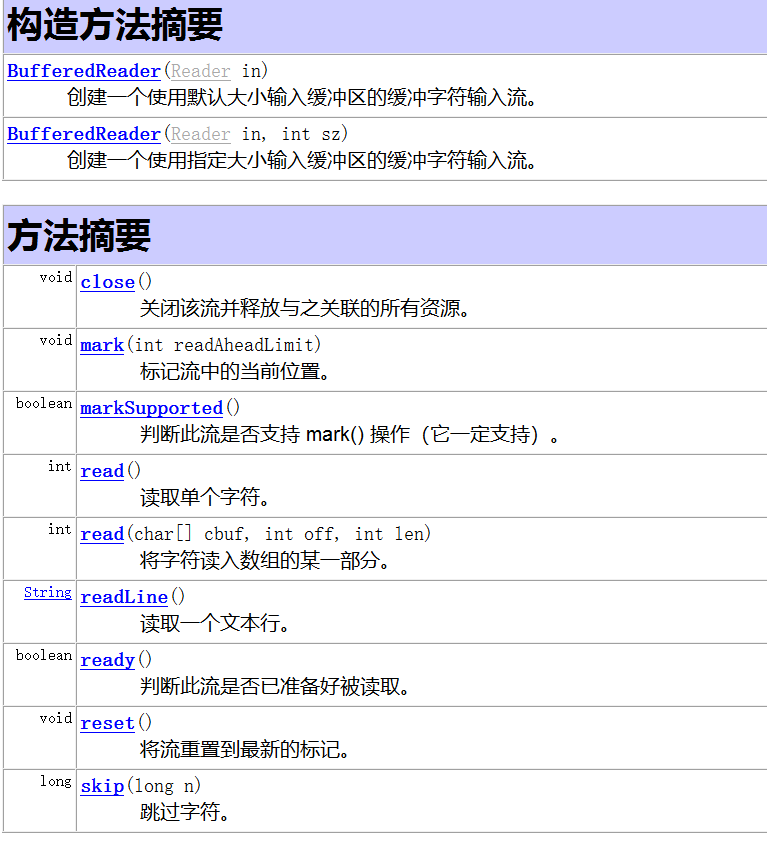This screenshot has width=767, height=842.
Task: Click the 方法摘要 section heading
Action: 79,236
